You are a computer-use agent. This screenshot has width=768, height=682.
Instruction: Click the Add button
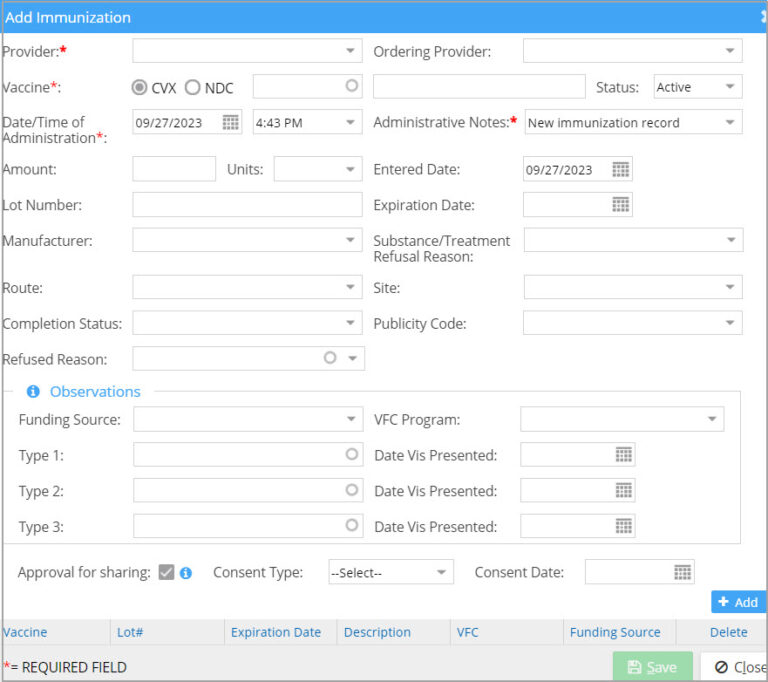coord(738,602)
